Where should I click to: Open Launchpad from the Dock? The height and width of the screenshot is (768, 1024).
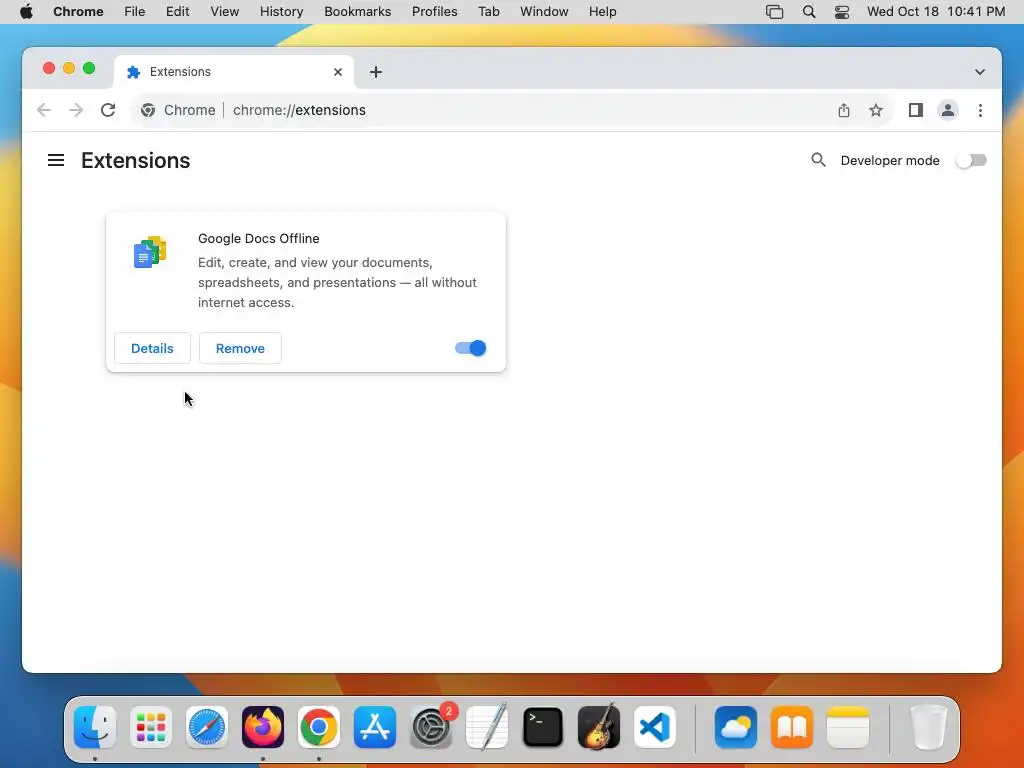(x=151, y=727)
